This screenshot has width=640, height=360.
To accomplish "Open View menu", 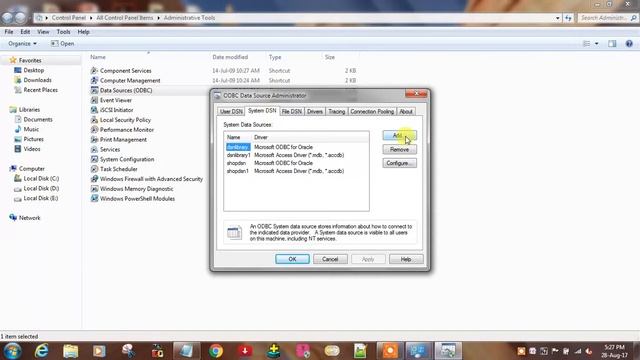I will tap(43, 31).
